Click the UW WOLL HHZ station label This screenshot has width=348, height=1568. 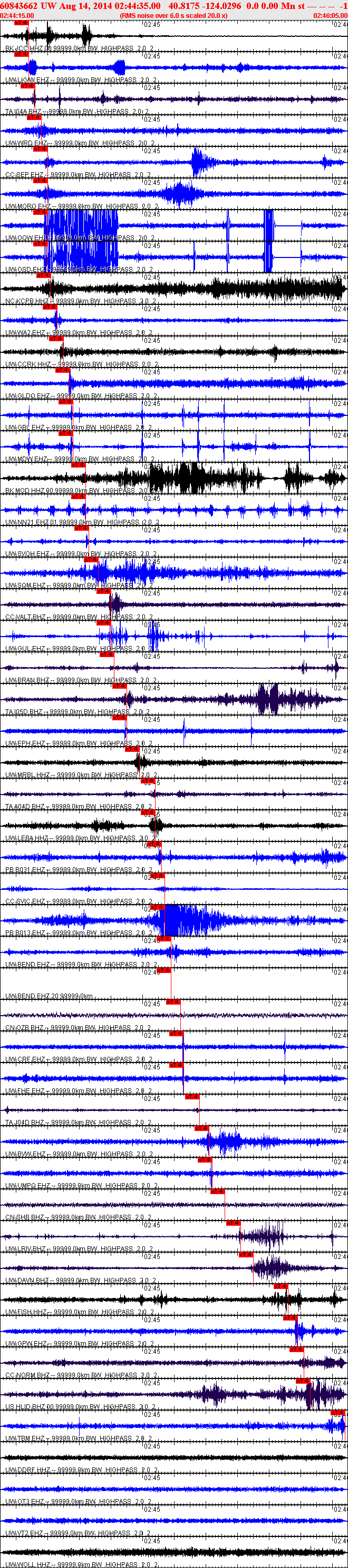[x=81, y=1565]
